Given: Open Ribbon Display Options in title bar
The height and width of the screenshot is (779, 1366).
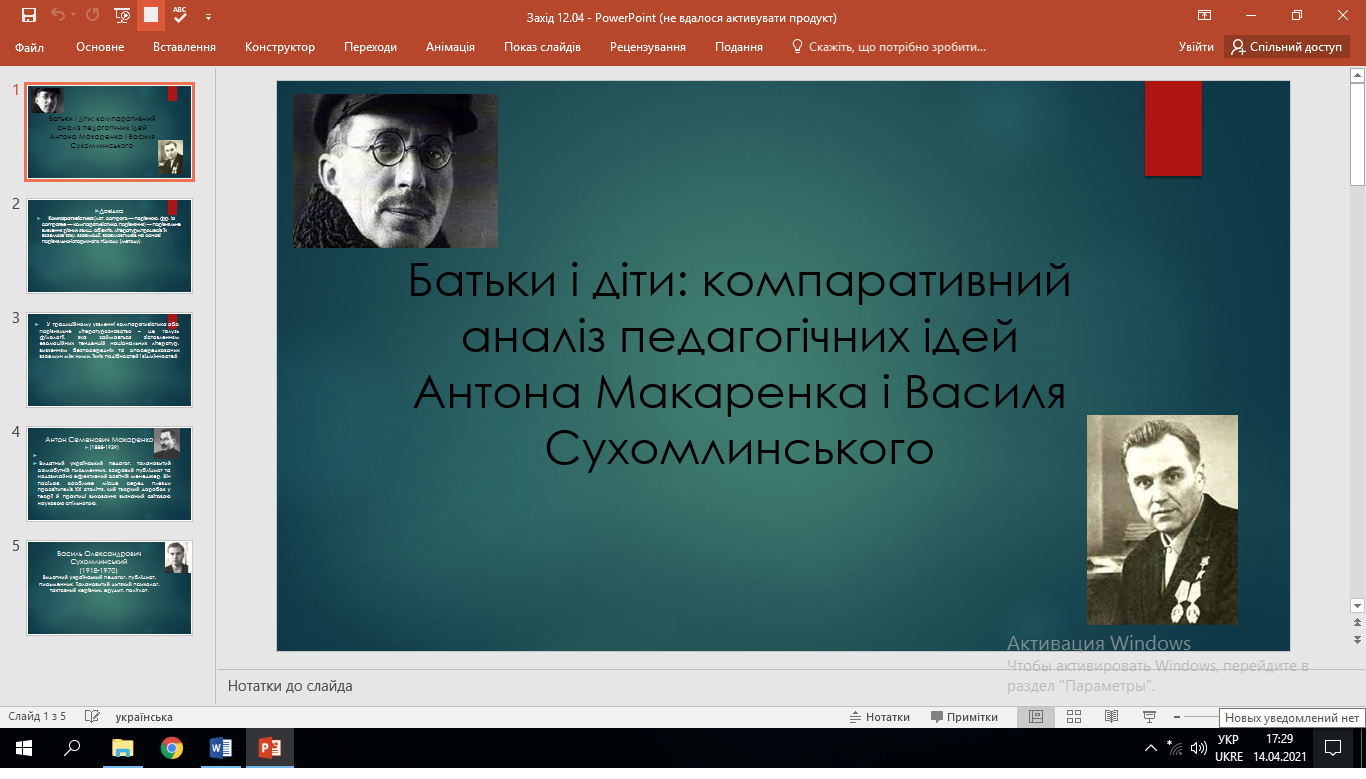Looking at the screenshot, I should (1204, 16).
